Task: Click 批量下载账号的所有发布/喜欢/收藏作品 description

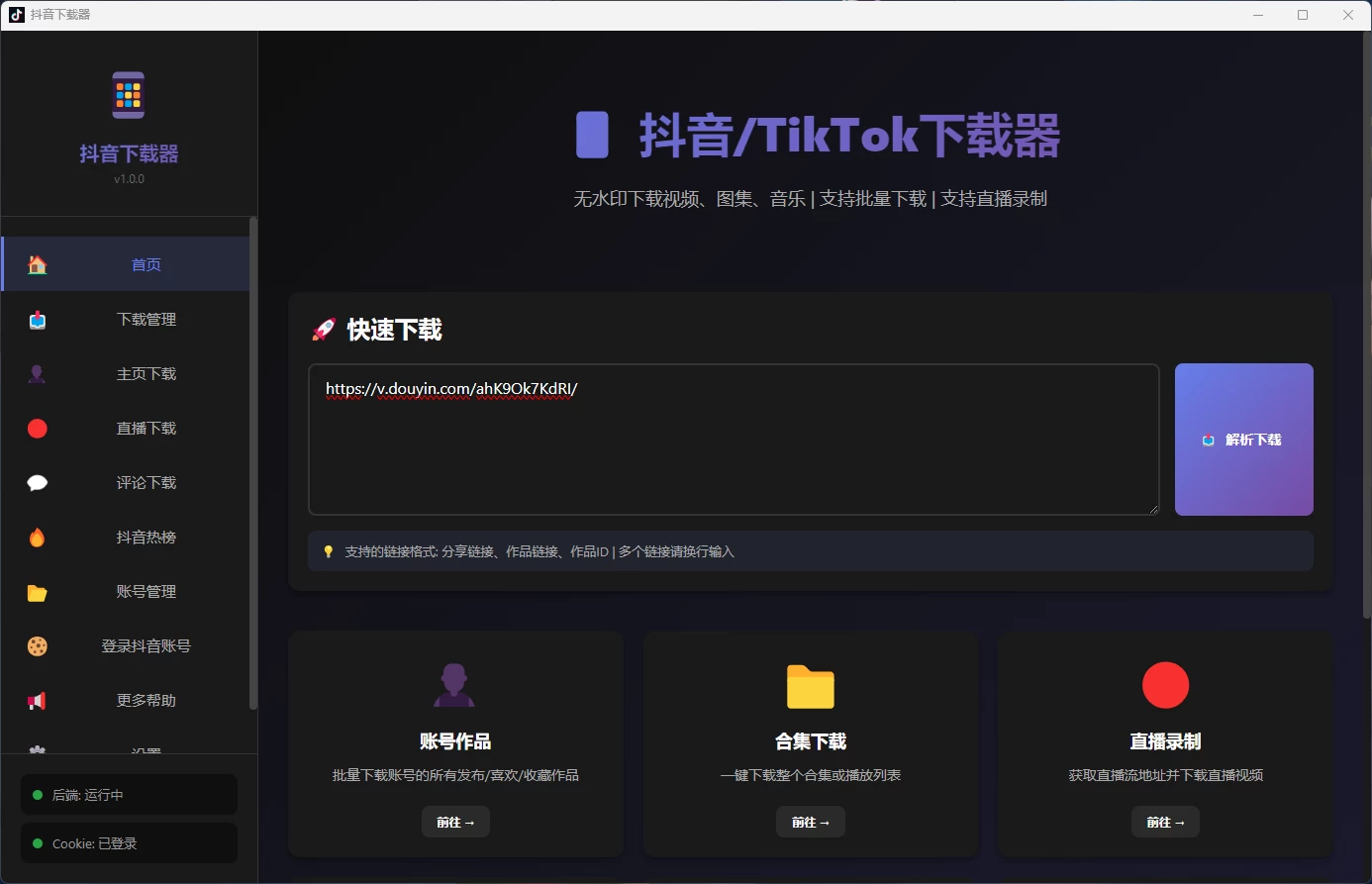Action: click(455, 775)
